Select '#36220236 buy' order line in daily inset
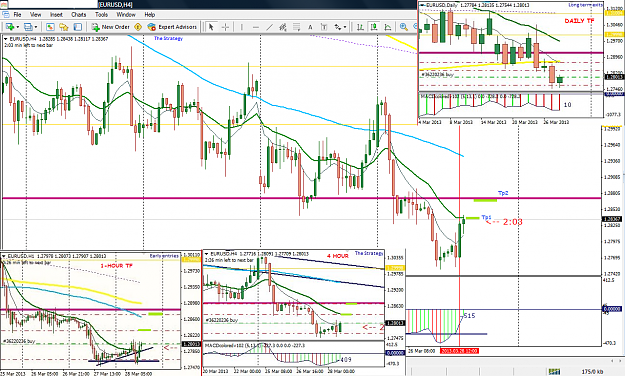This screenshot has height=376, width=625. coord(438,75)
